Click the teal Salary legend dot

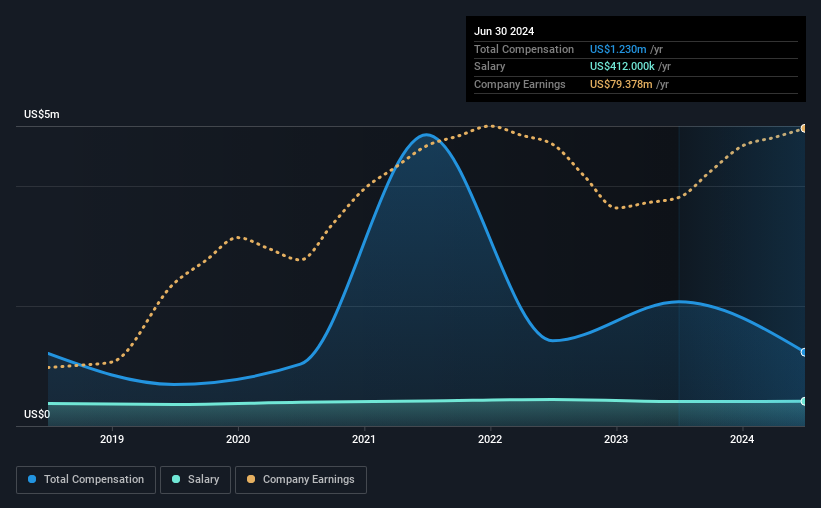tap(176, 479)
